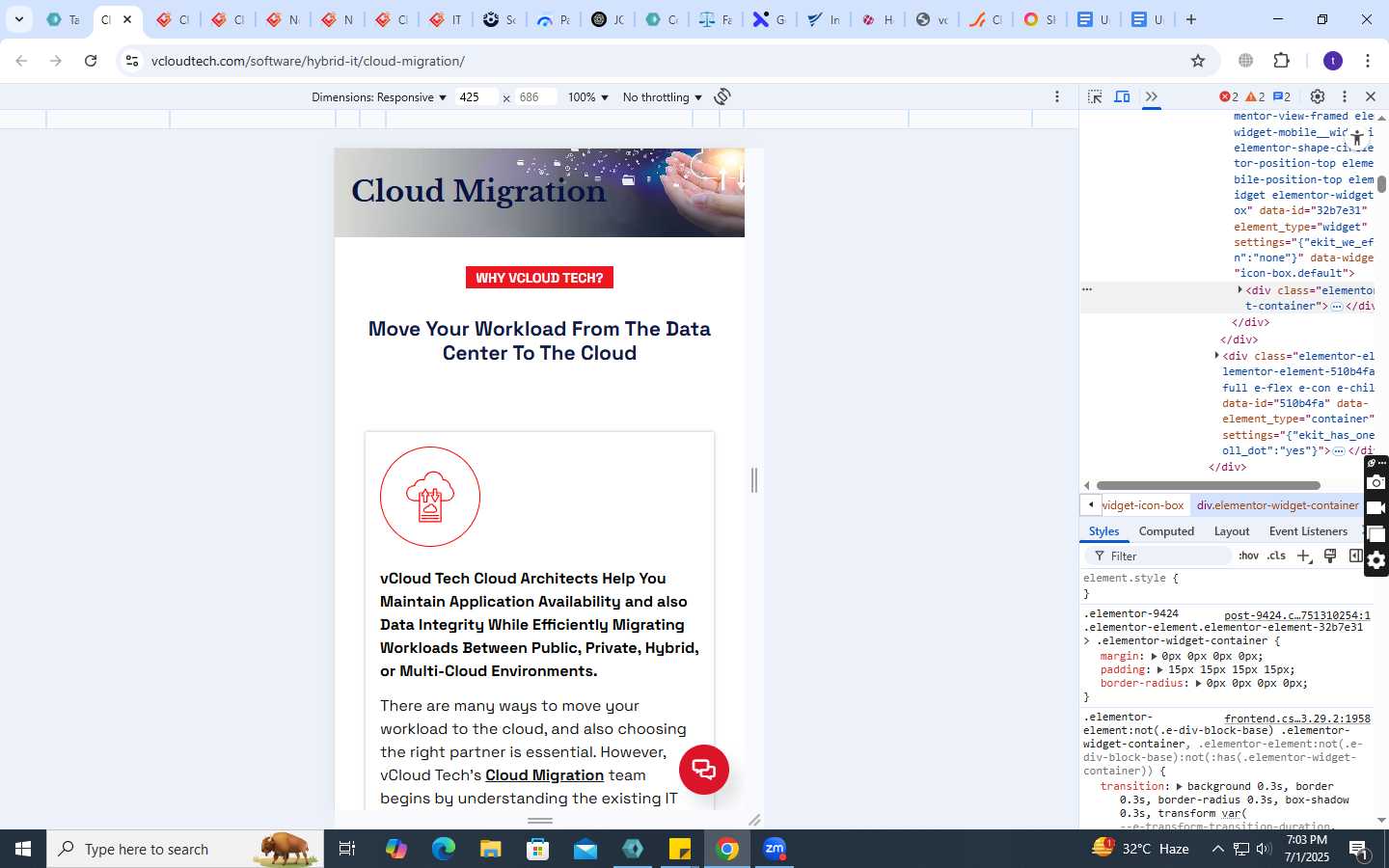Close the DevTools panel
The width and height of the screenshot is (1389, 868).
(x=1371, y=96)
